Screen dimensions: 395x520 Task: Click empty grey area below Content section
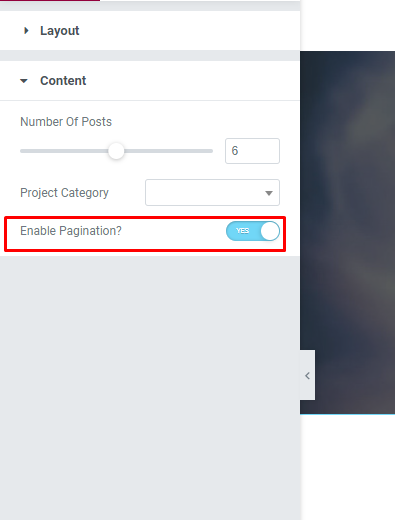(150, 387)
